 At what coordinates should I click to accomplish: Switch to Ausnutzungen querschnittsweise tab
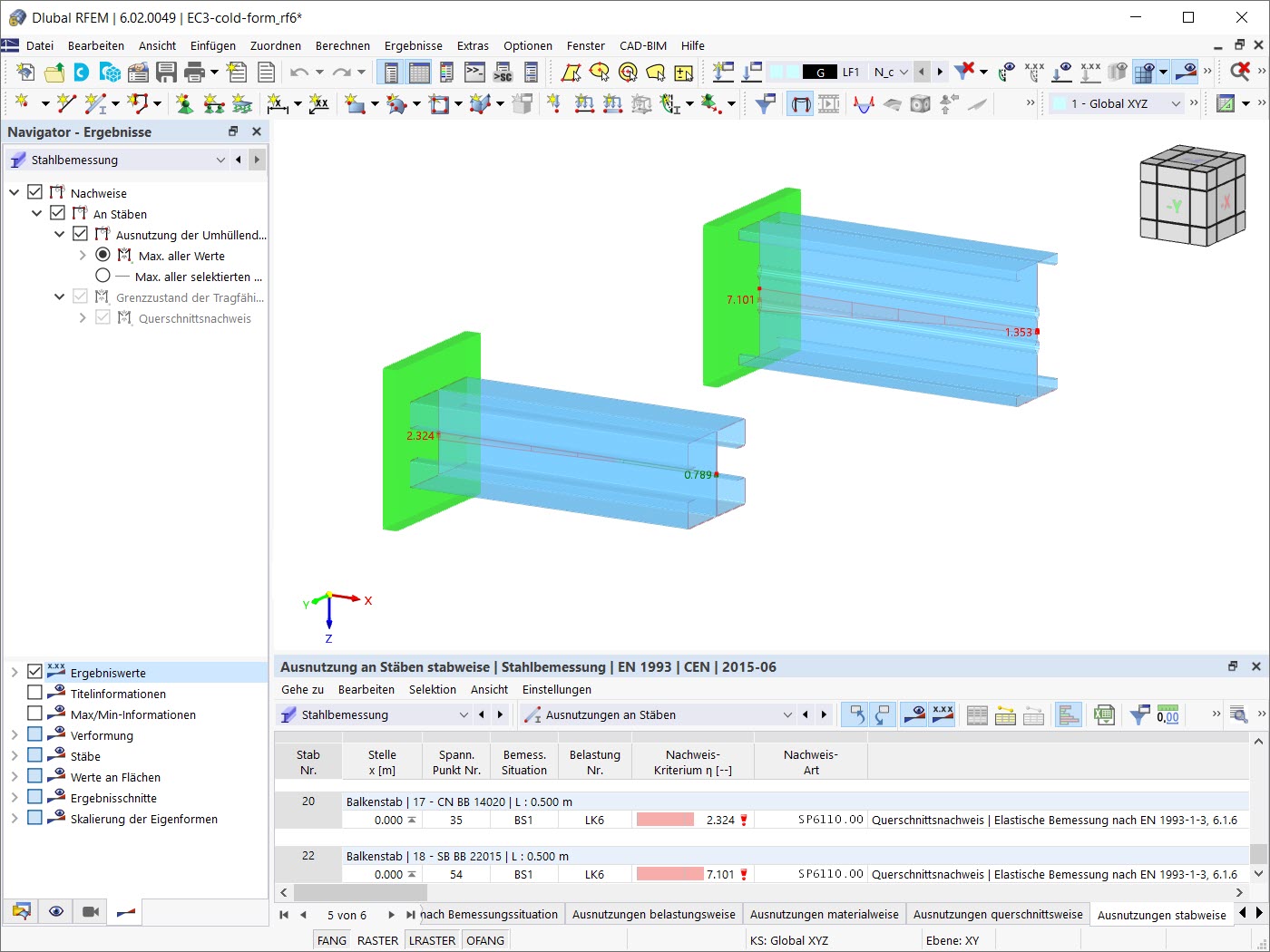pyautogui.click(x=998, y=914)
